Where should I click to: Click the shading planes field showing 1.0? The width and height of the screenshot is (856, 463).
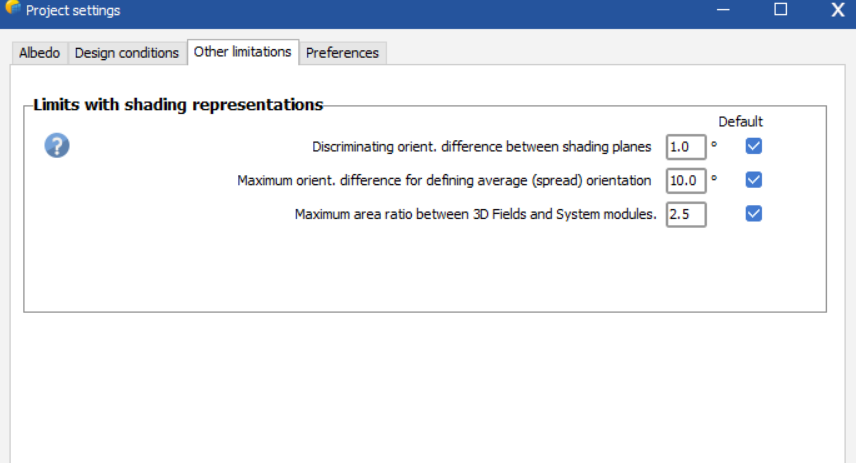tap(686, 147)
